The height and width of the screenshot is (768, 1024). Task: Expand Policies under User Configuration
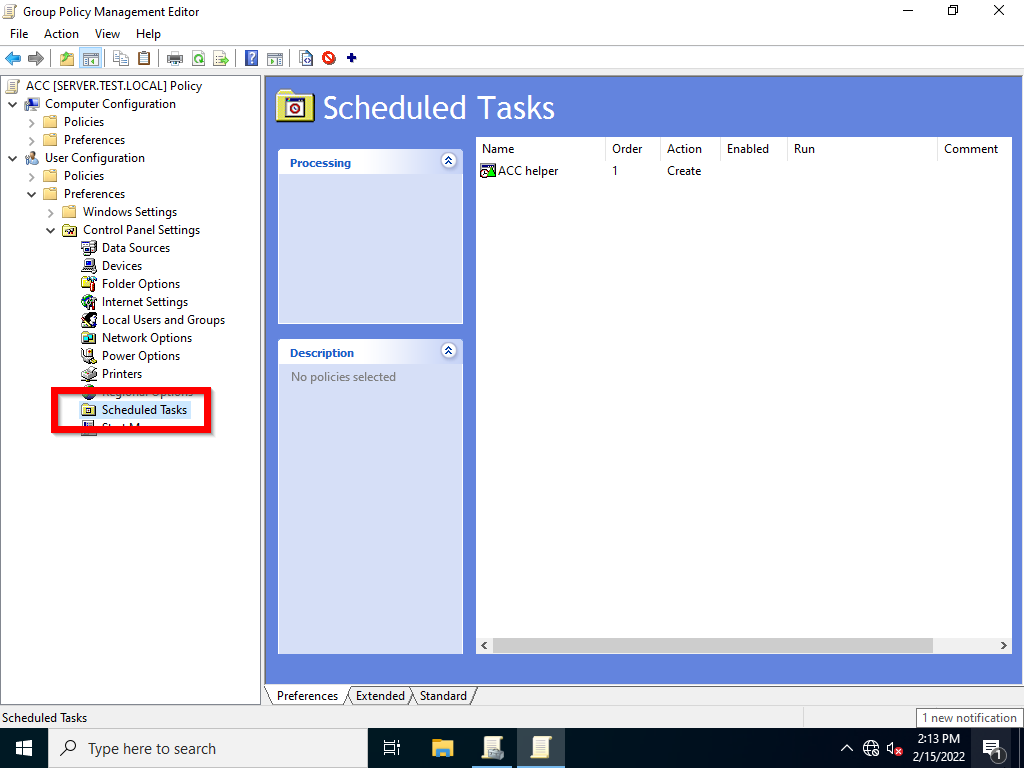pyautogui.click(x=31, y=176)
